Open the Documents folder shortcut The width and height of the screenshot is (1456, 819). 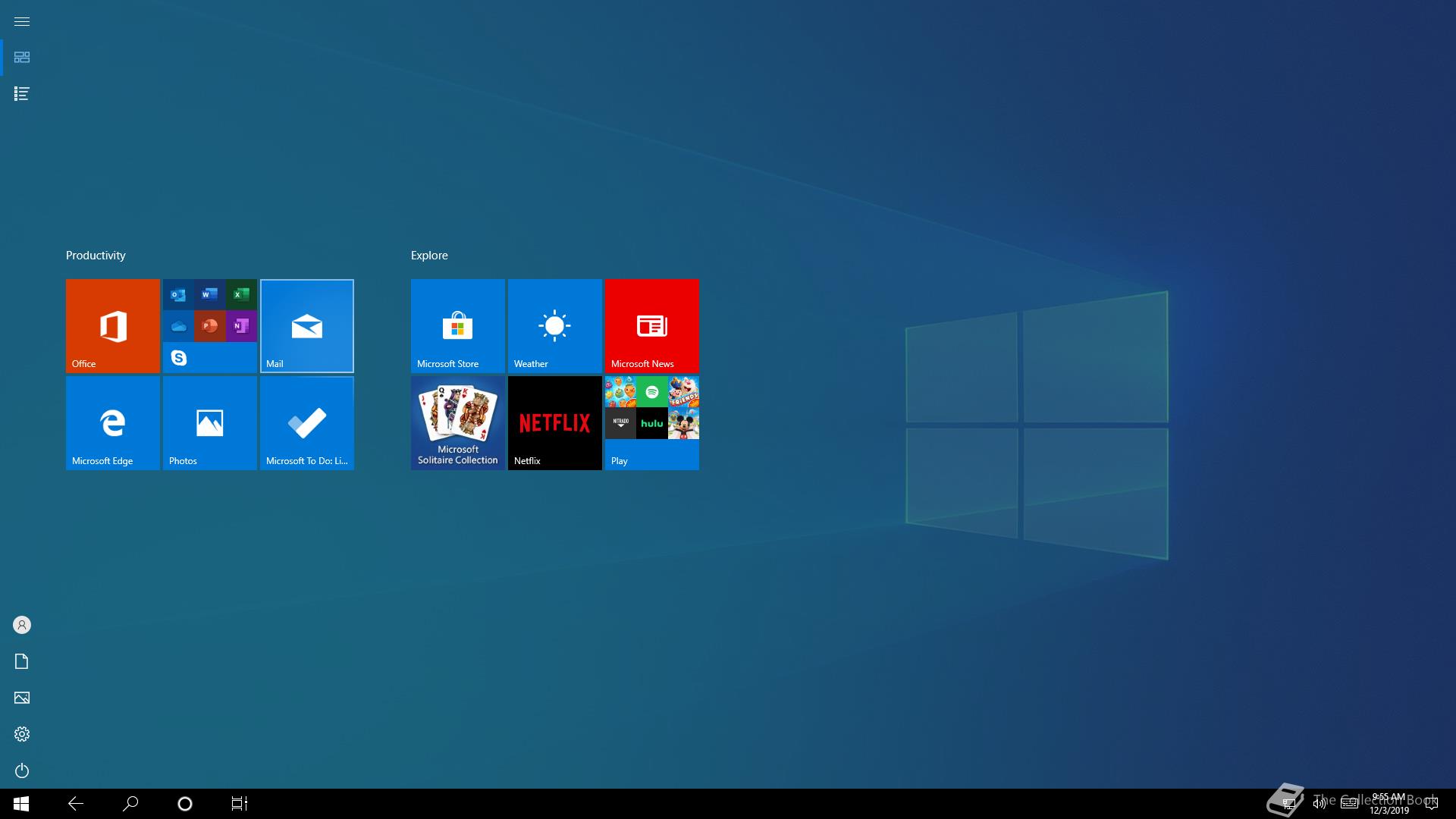point(22,661)
